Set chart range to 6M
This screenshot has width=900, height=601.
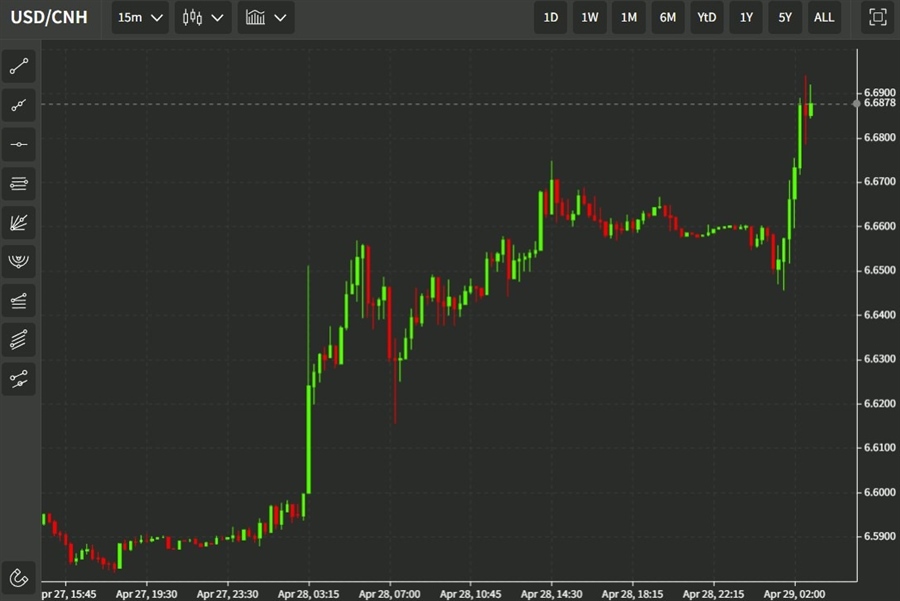(x=668, y=17)
